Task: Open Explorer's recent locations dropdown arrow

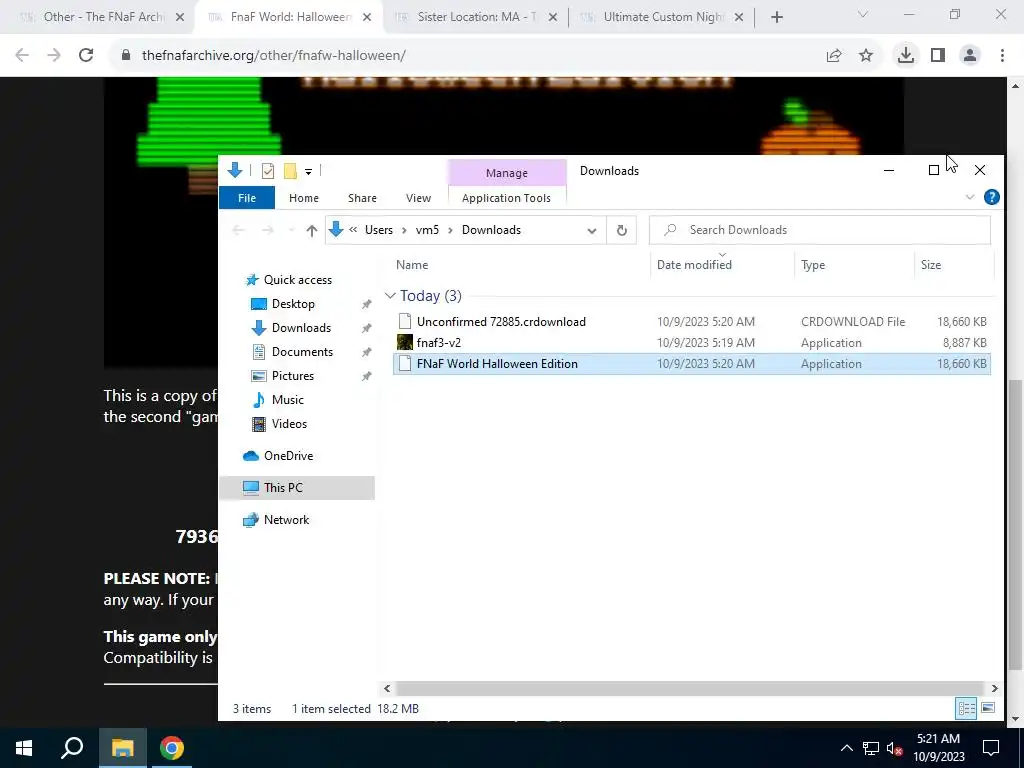Action: point(291,230)
